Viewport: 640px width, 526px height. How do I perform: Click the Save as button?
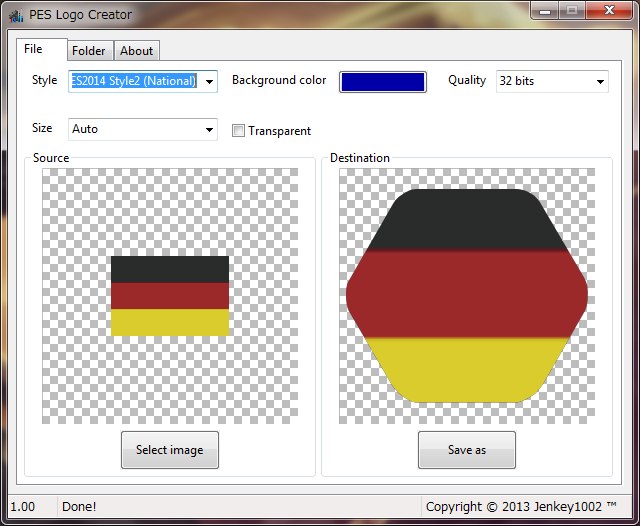467,450
